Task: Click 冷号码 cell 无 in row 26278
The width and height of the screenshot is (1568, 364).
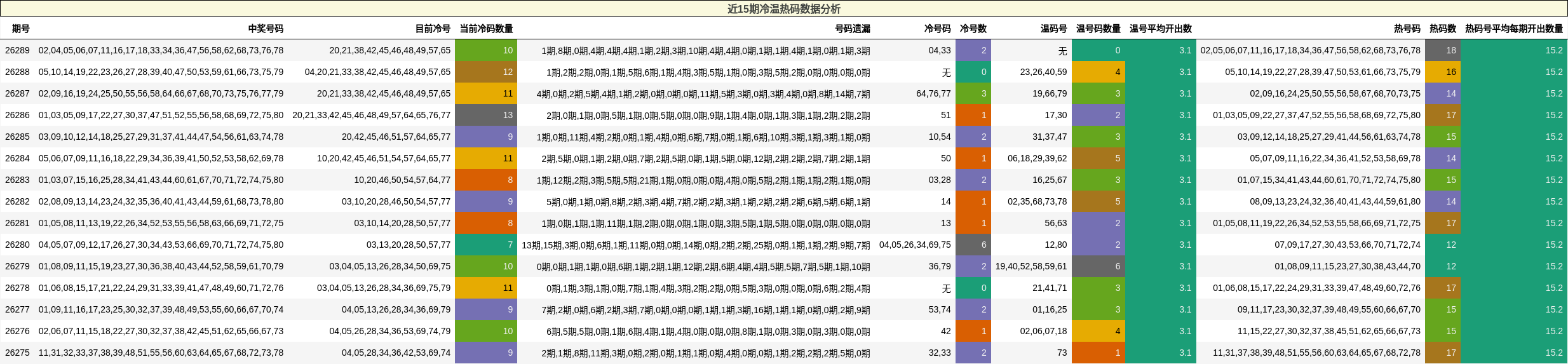Action: (x=946, y=288)
